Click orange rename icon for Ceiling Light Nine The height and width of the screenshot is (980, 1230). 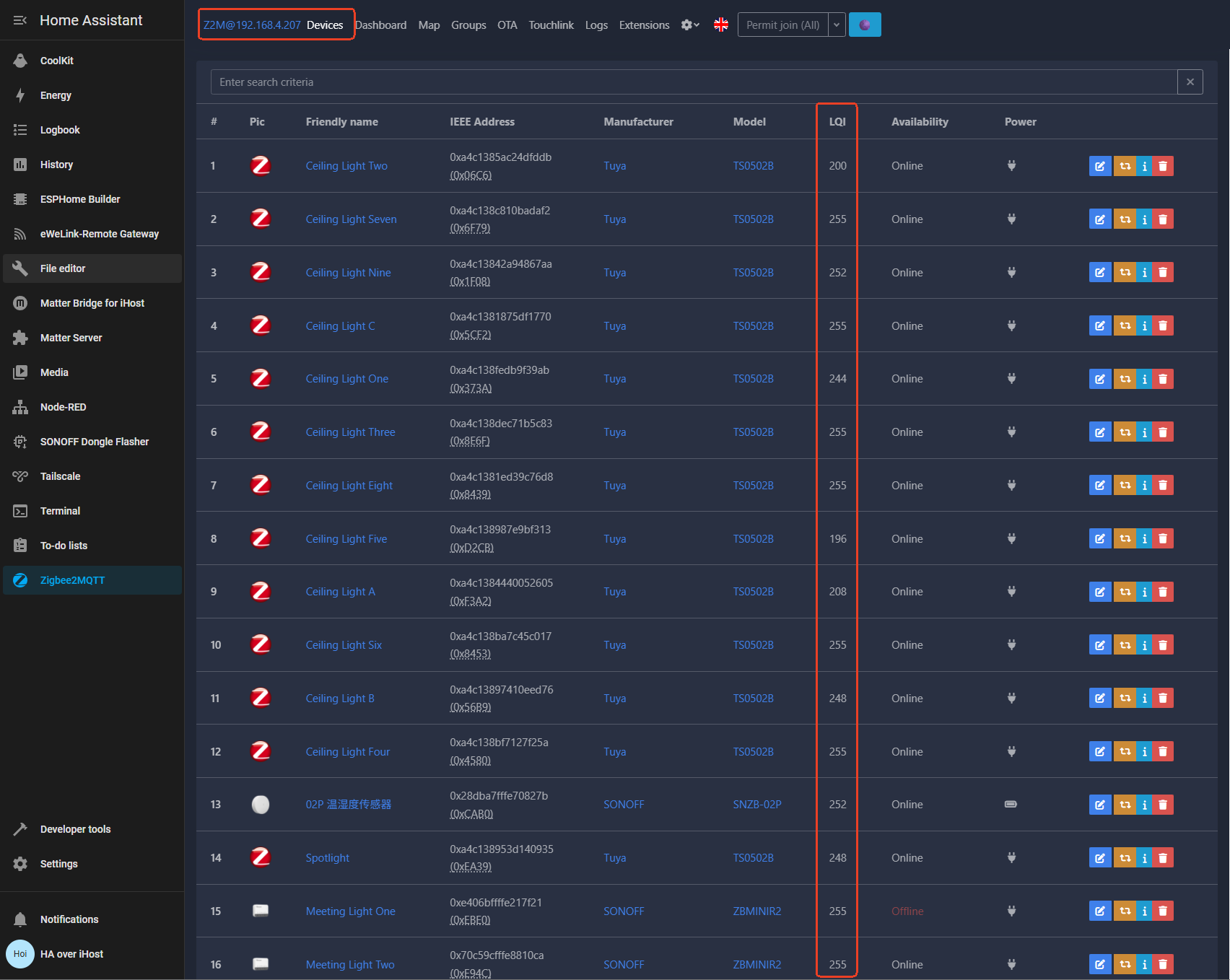1125,273
